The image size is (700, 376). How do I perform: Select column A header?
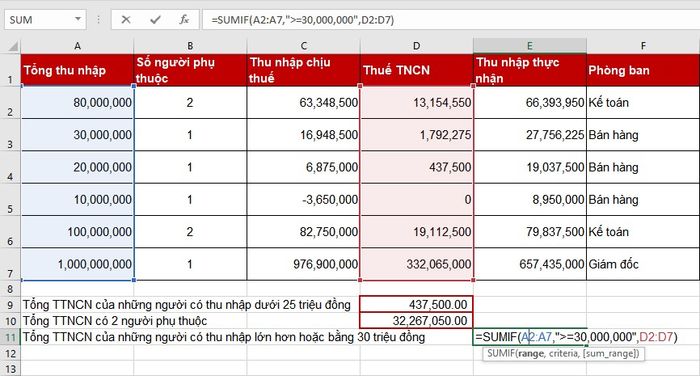point(77,46)
